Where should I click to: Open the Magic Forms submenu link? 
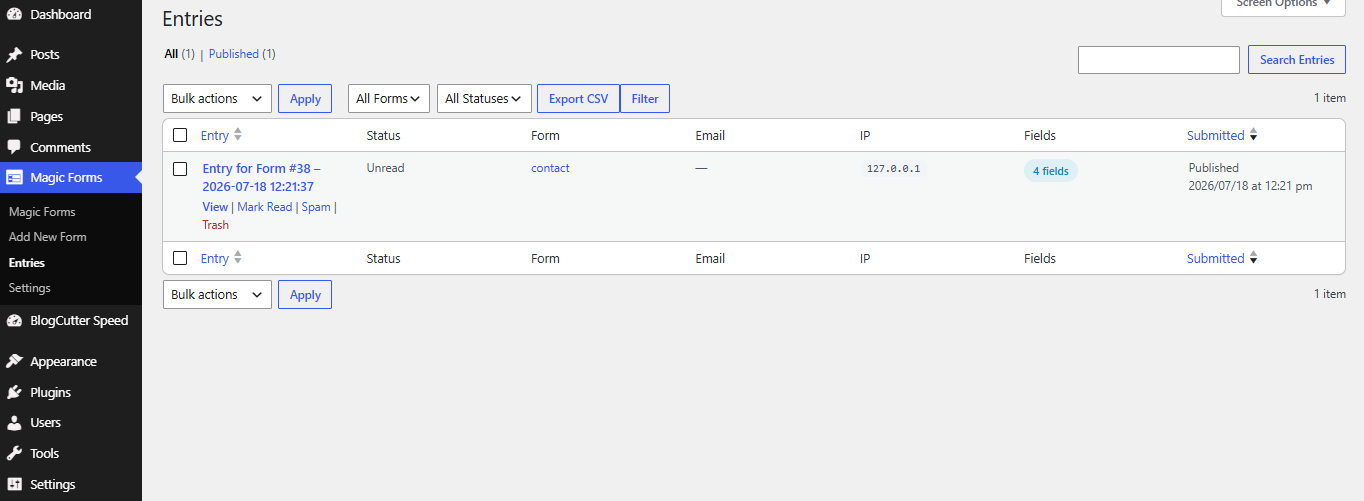tap(42, 212)
